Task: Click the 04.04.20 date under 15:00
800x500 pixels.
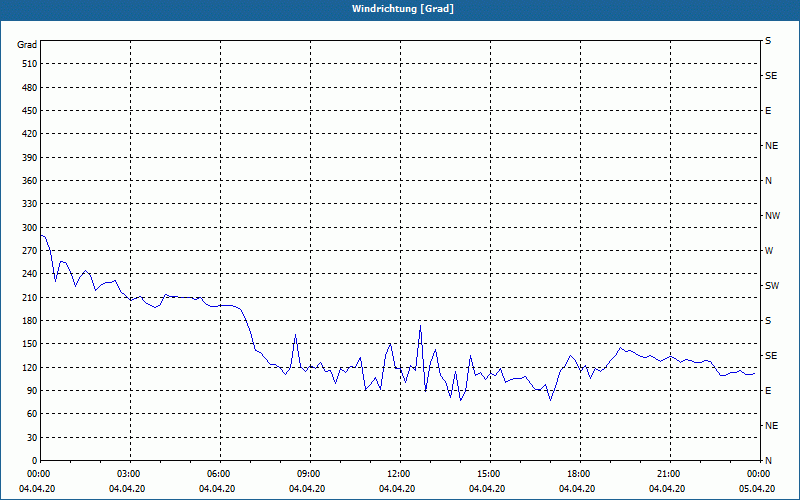Action: [487, 489]
